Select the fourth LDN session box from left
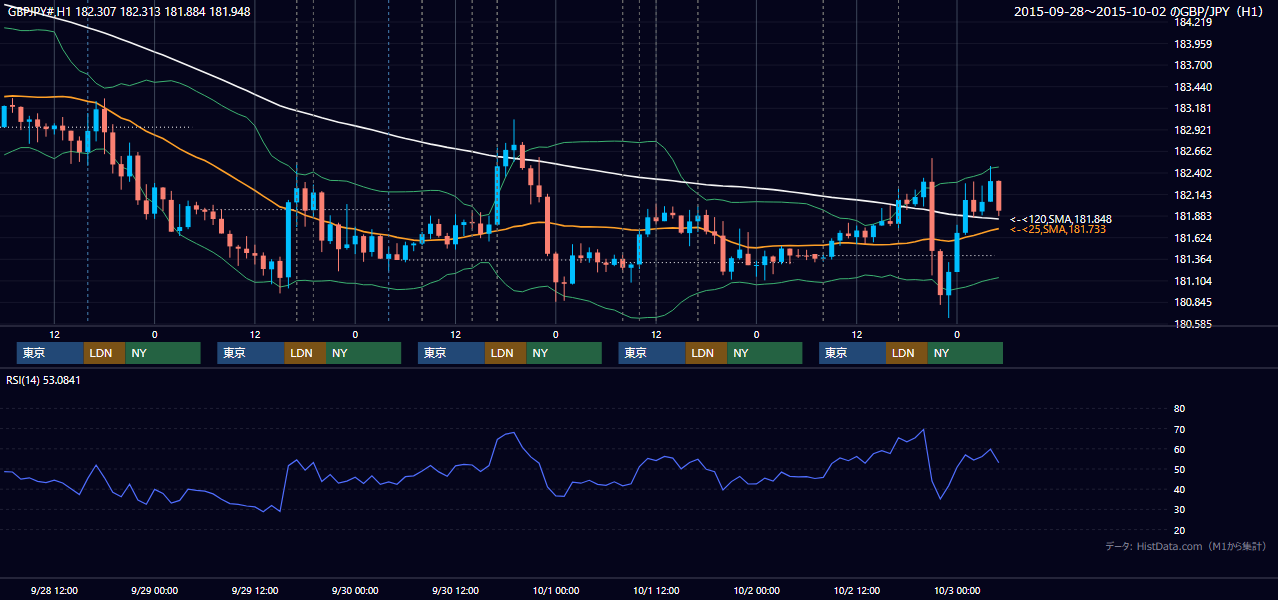Image resolution: width=1278 pixels, height=600 pixels. pyautogui.click(x=706, y=353)
